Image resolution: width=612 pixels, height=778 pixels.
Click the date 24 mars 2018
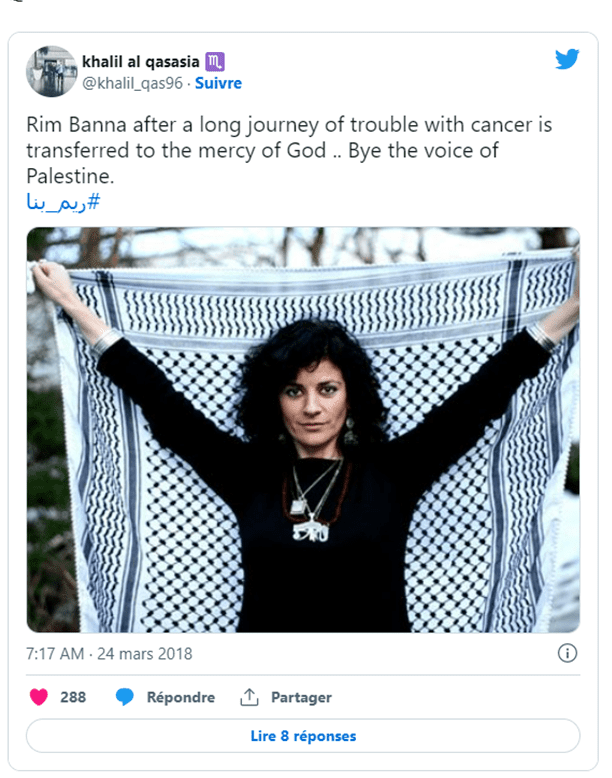(144, 653)
